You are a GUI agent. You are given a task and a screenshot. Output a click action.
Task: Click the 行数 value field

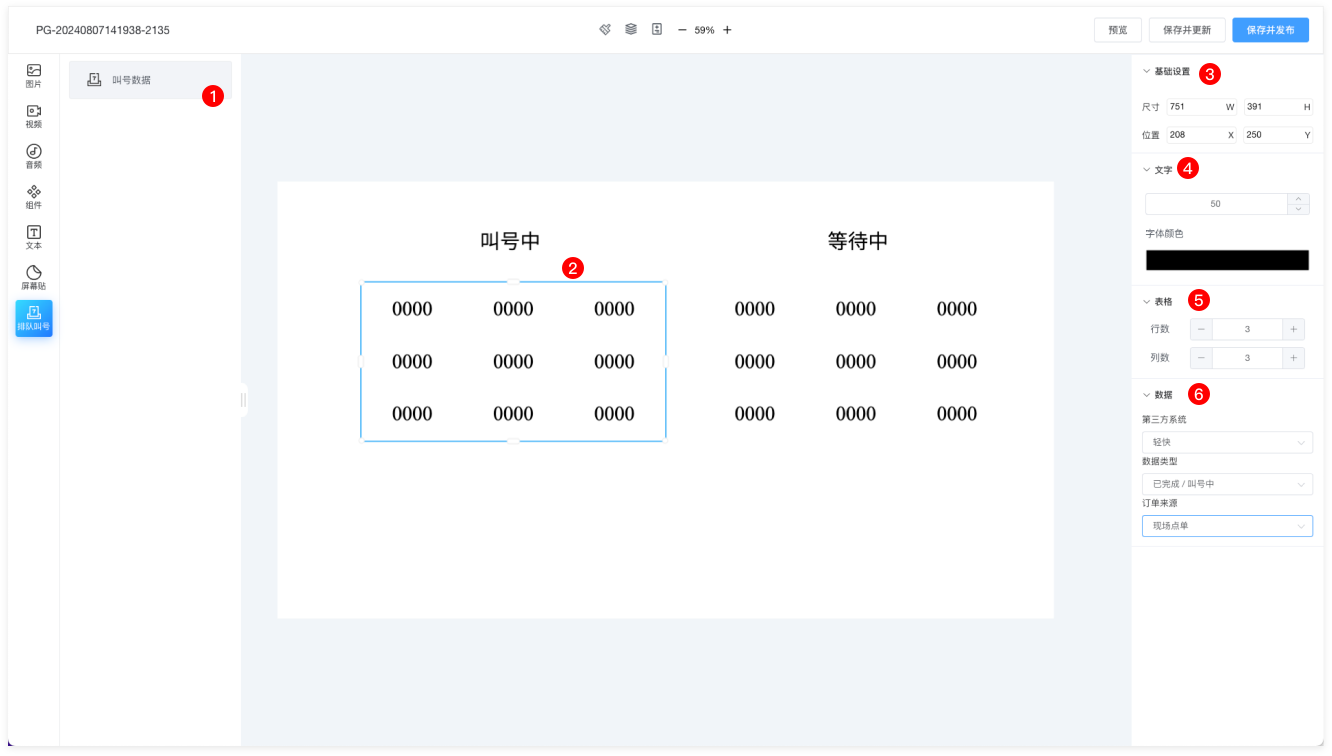(1247, 329)
